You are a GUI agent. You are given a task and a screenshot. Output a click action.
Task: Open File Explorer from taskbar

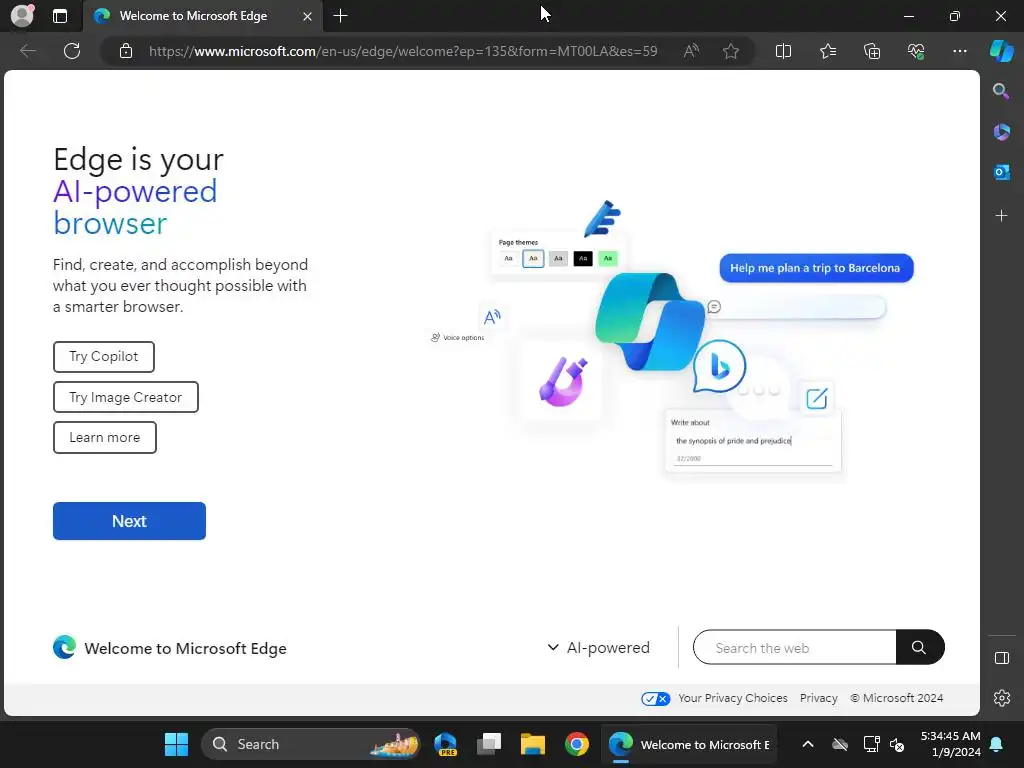(533, 744)
